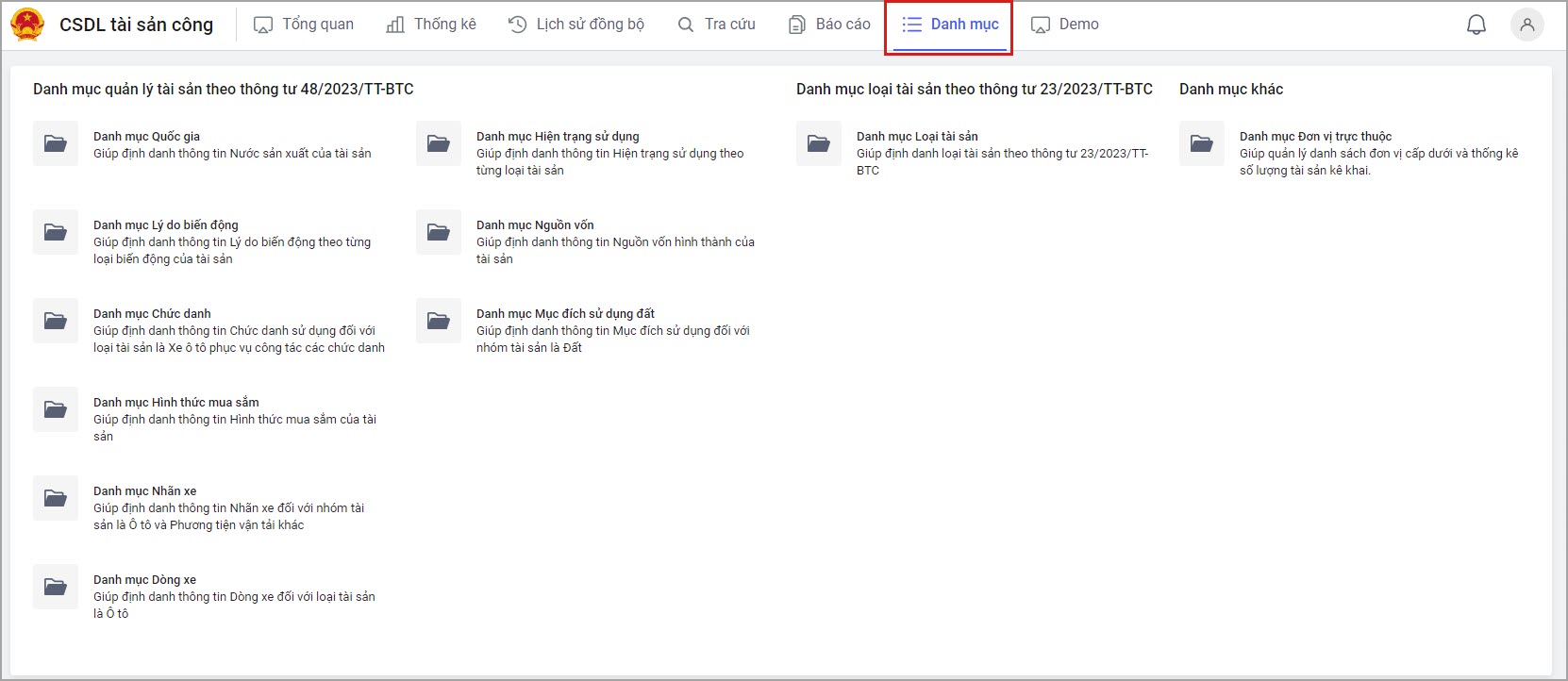
Task: Open the Thống kê tab
Action: 431,25
